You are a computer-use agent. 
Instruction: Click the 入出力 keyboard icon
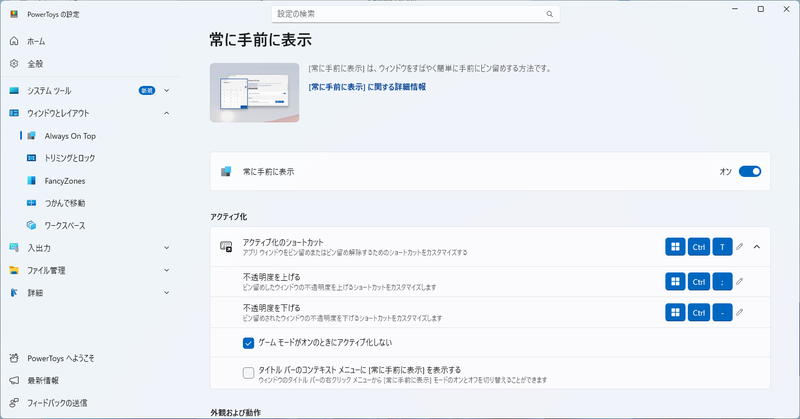pyautogui.click(x=14, y=248)
